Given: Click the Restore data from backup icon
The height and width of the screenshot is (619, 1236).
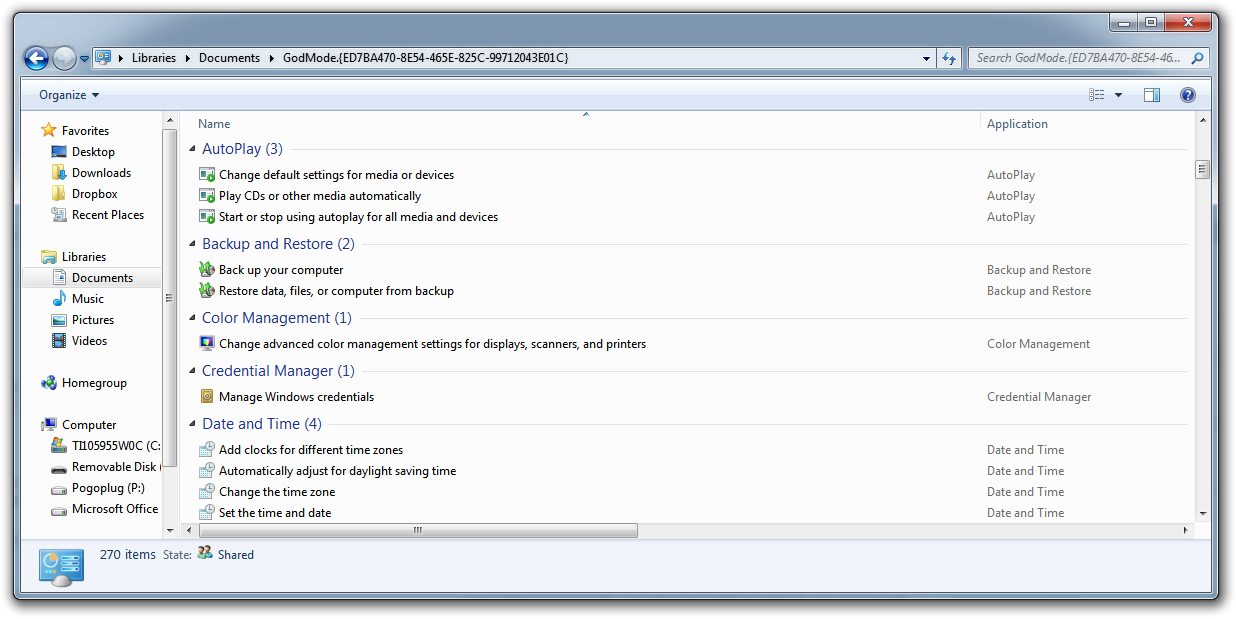Looking at the screenshot, I should [x=207, y=291].
